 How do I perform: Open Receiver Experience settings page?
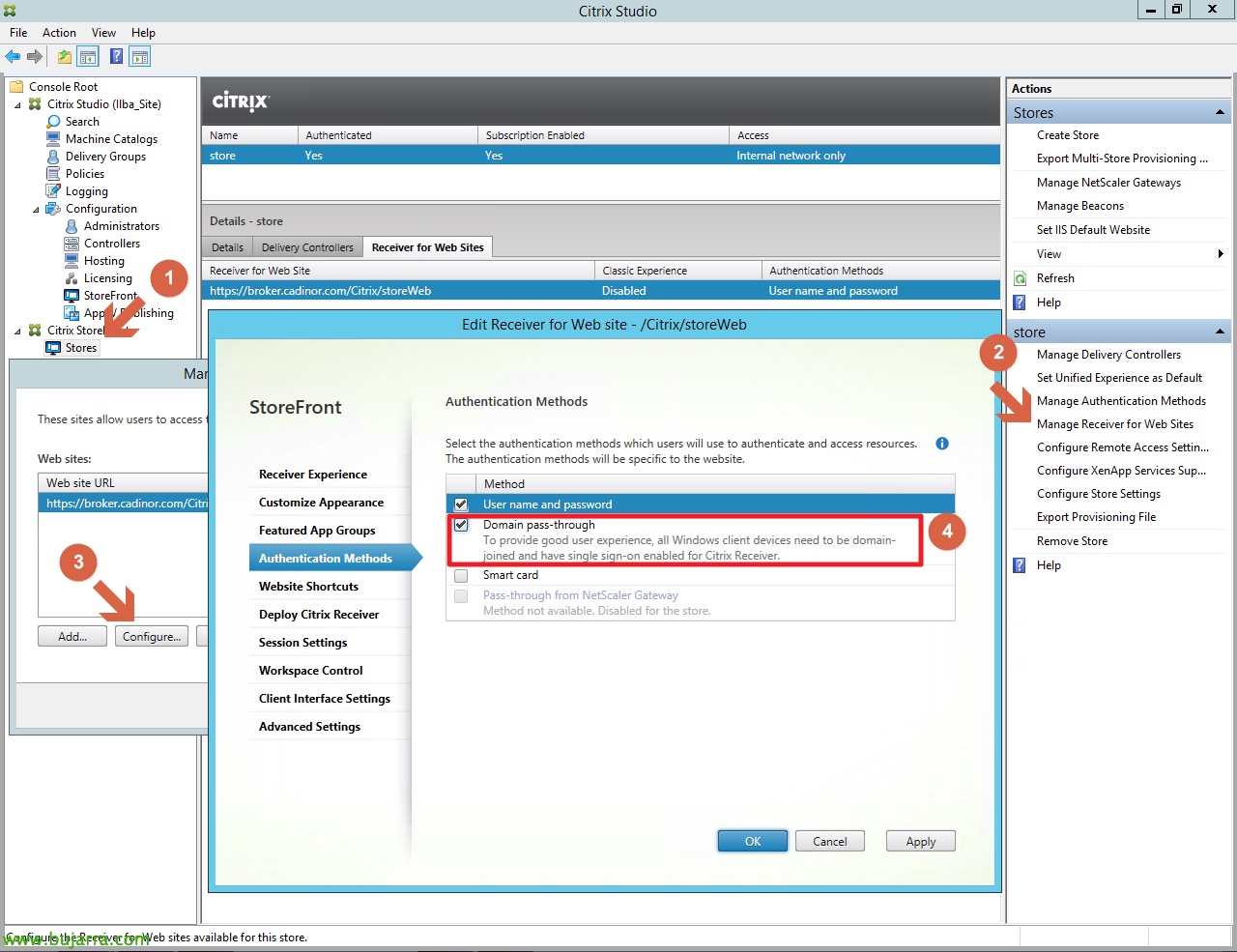(x=313, y=475)
